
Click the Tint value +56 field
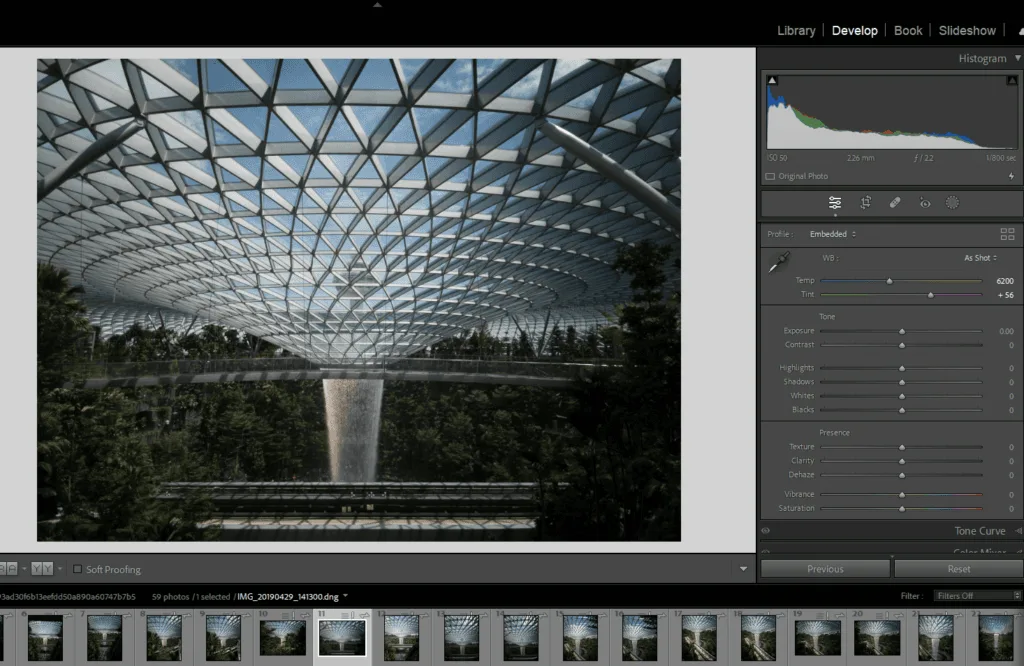(x=1006, y=295)
